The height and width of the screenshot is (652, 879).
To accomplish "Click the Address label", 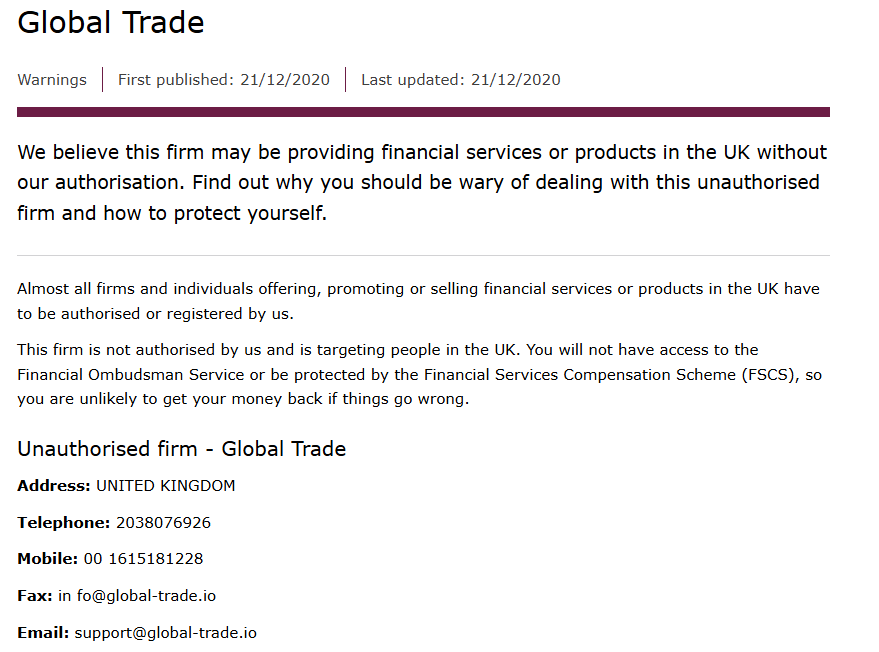I will pos(54,485).
